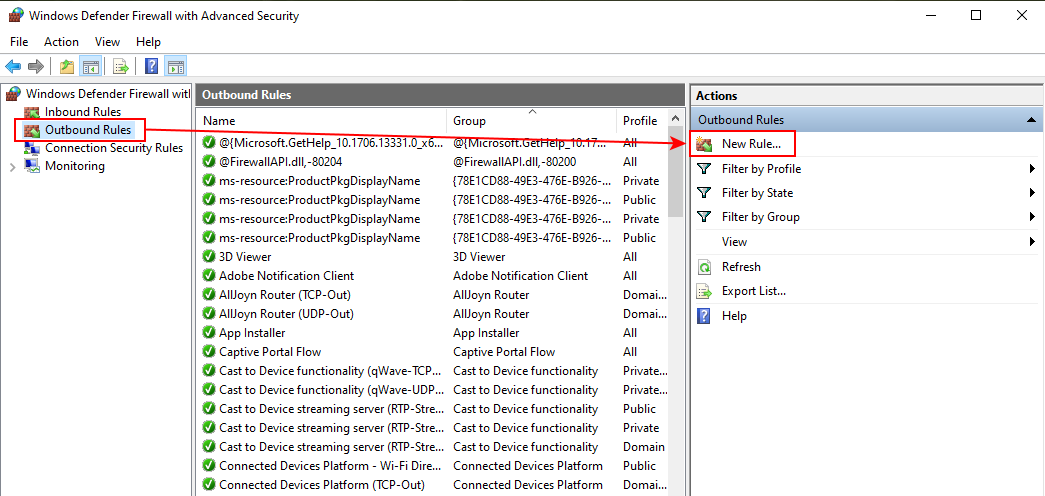Viewport: 1045px width, 496px height.
Task: Click the Filter by Group funnel icon
Action: tap(704, 217)
